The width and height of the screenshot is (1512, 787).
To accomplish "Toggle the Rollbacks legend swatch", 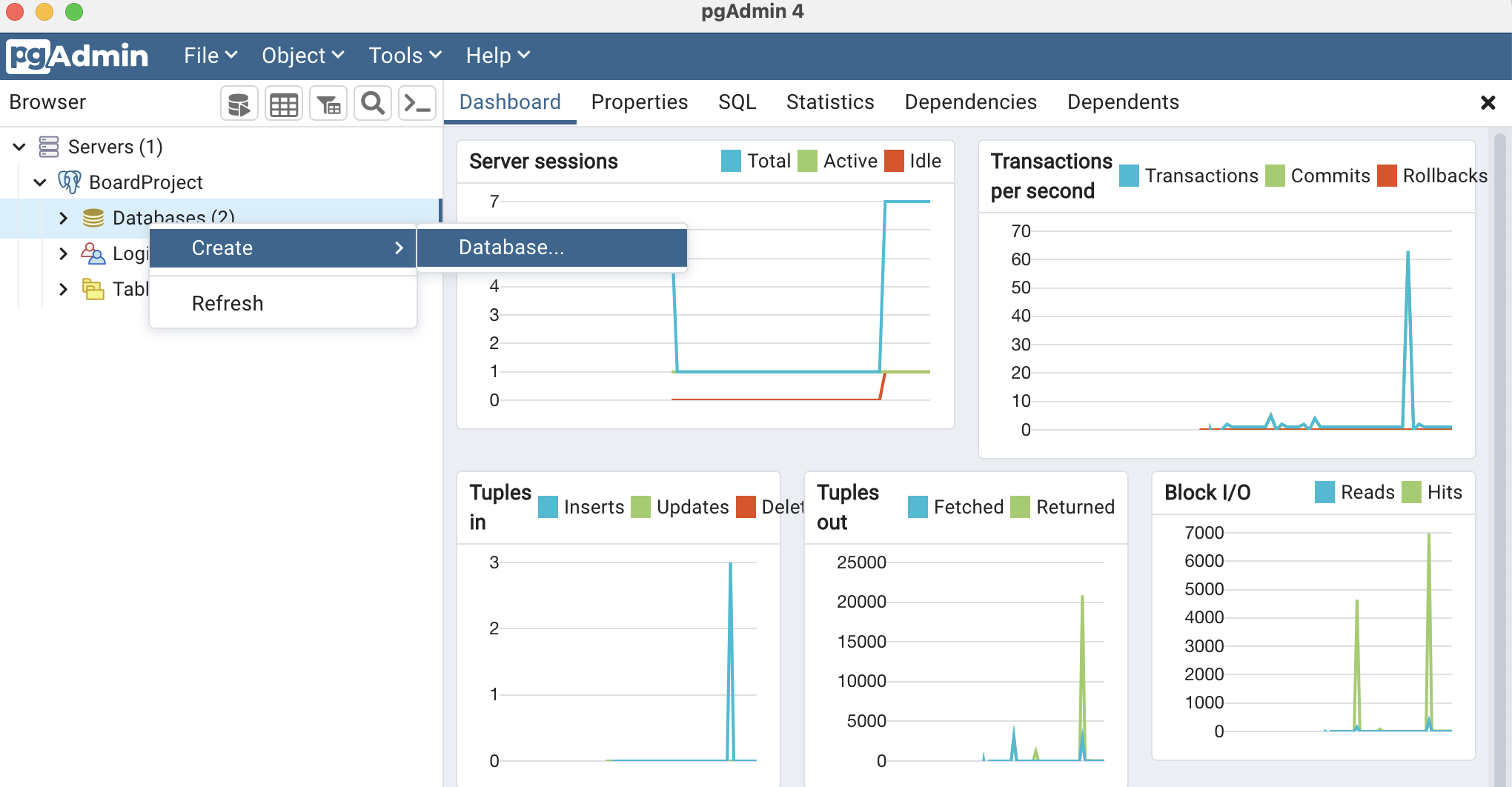I will [1387, 176].
